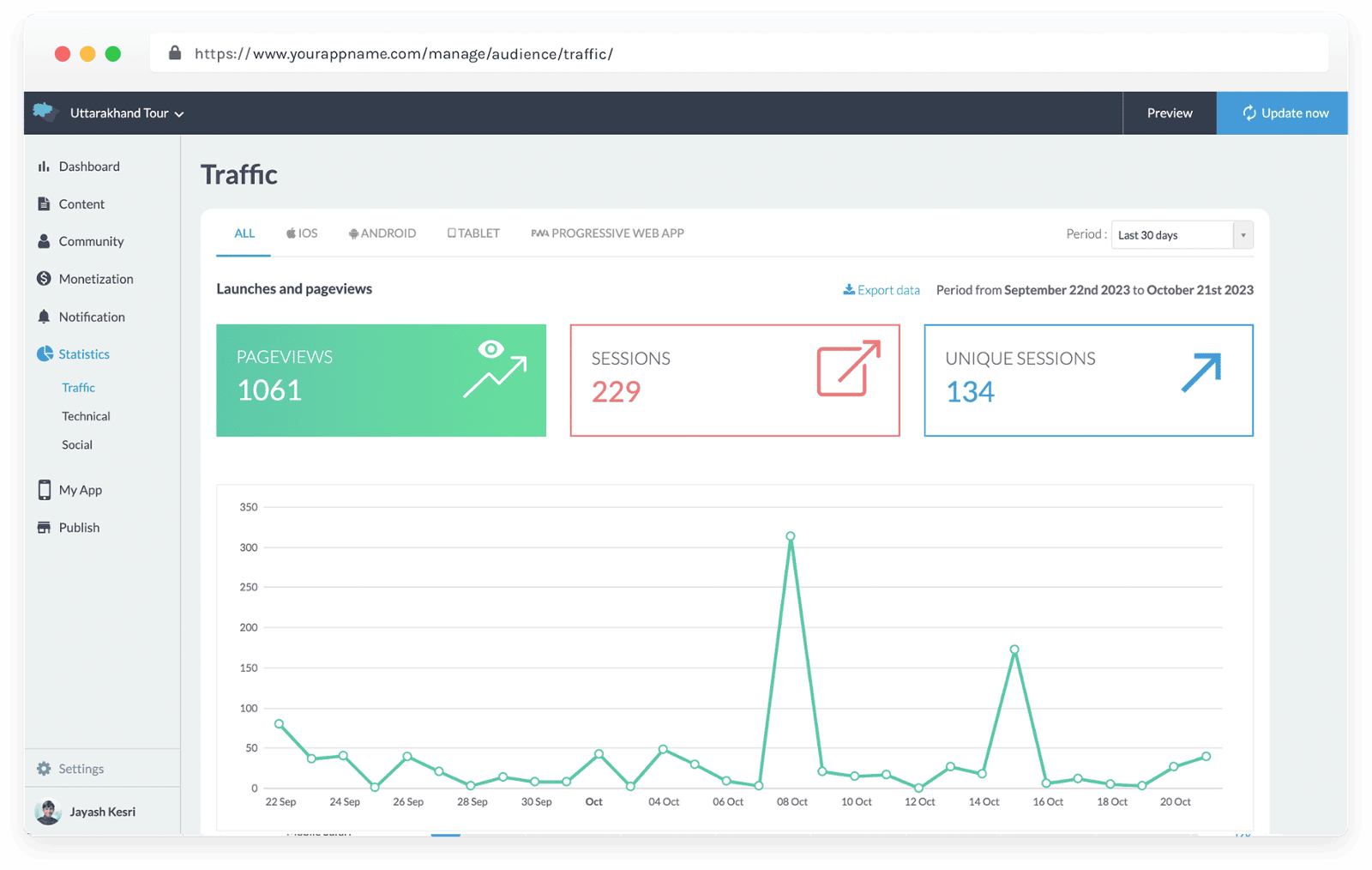The height and width of the screenshot is (870, 1372).
Task: Click the Publish storefront icon
Action: pyautogui.click(x=44, y=528)
